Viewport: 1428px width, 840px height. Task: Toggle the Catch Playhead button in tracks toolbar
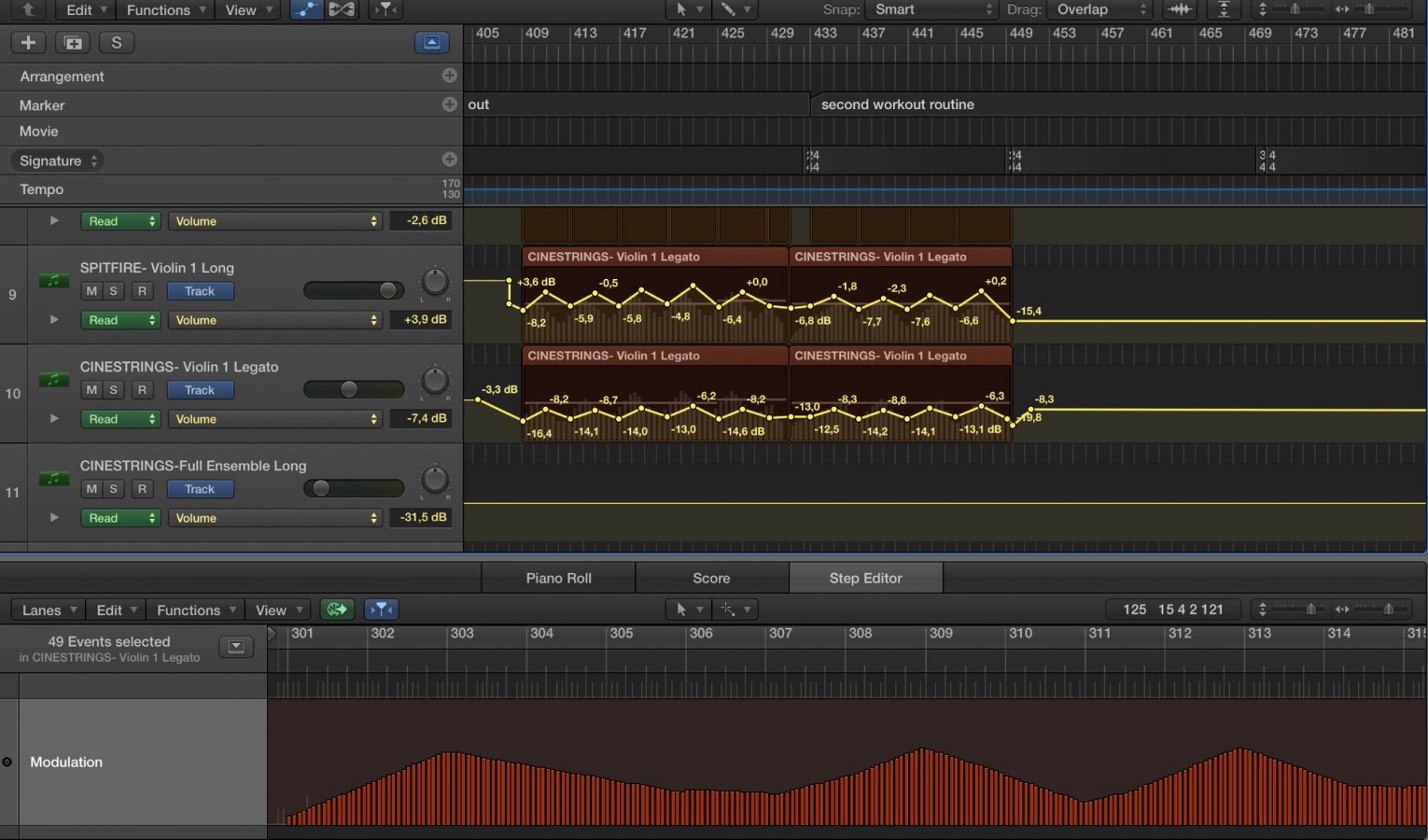[385, 9]
